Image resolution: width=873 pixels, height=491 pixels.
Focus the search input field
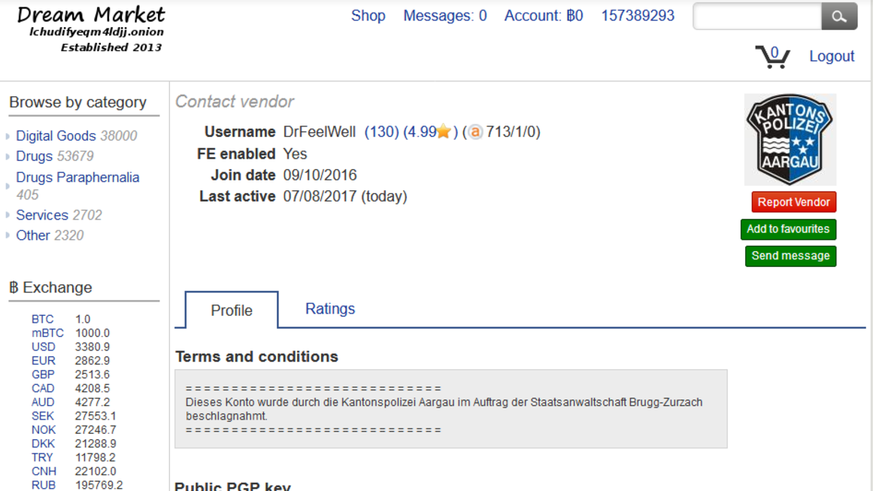coord(757,16)
